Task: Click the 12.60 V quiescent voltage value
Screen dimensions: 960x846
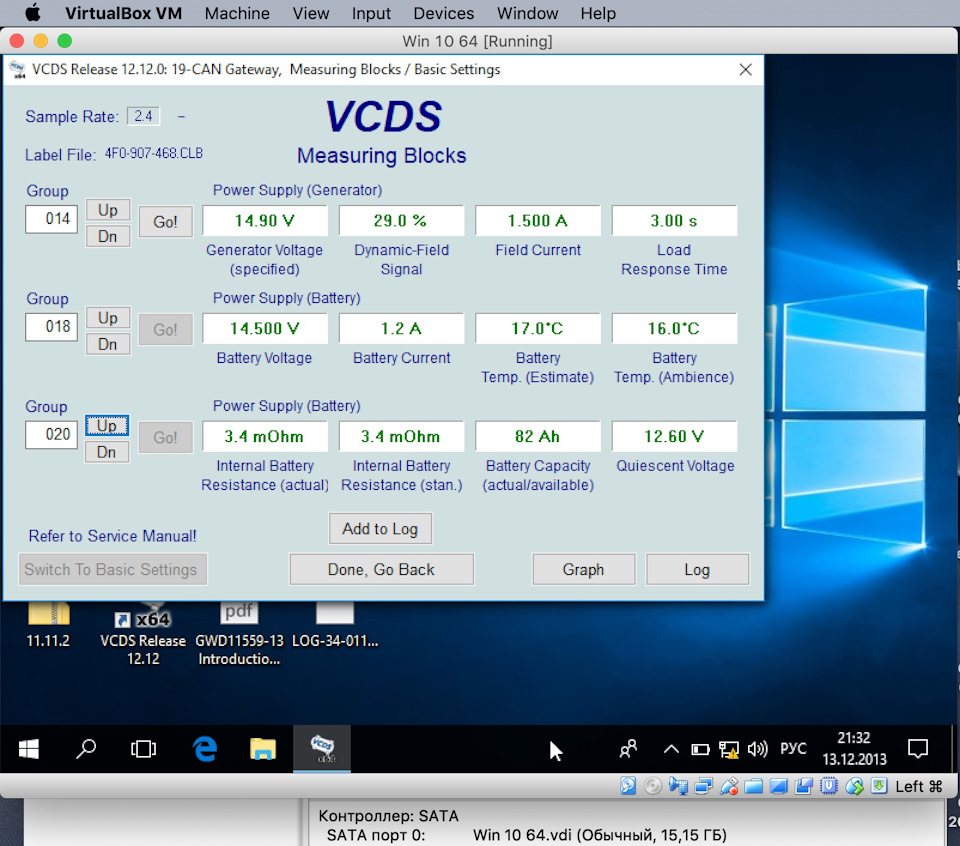Action: click(x=674, y=436)
